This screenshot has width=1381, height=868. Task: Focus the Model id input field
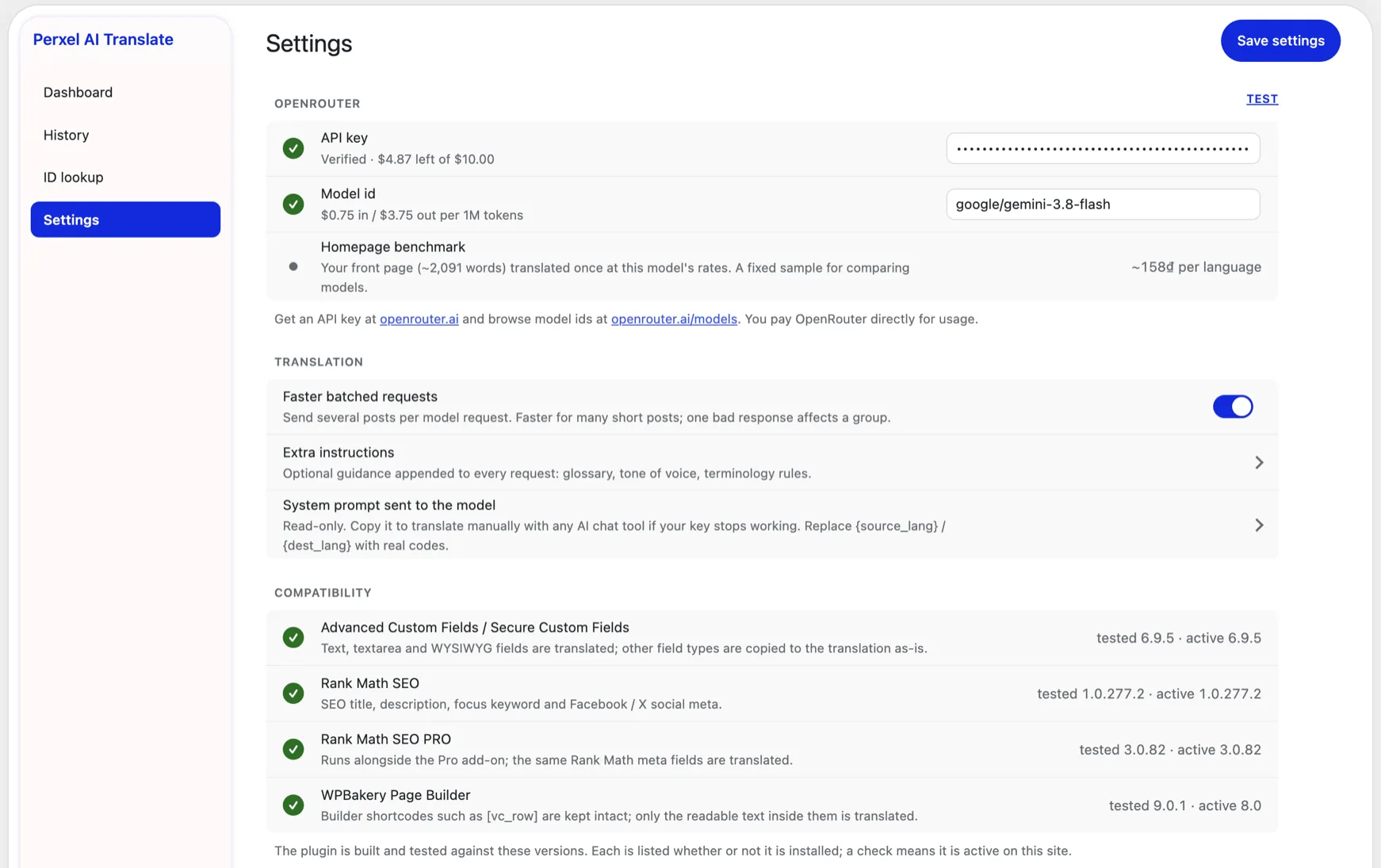[x=1103, y=205]
